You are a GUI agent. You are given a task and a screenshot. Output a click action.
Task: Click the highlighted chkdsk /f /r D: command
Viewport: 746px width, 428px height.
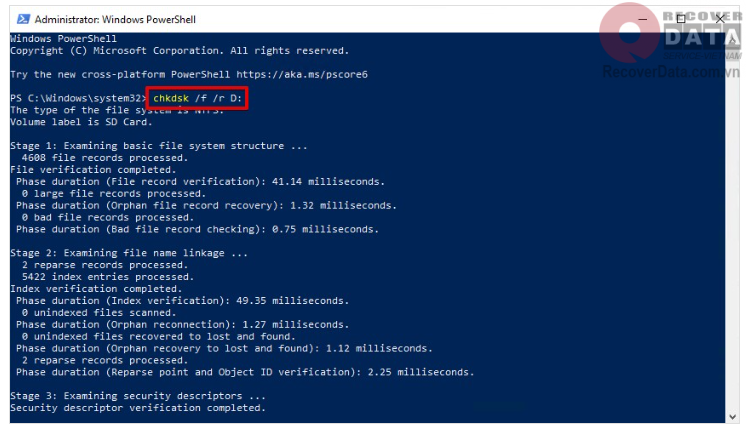pos(198,98)
